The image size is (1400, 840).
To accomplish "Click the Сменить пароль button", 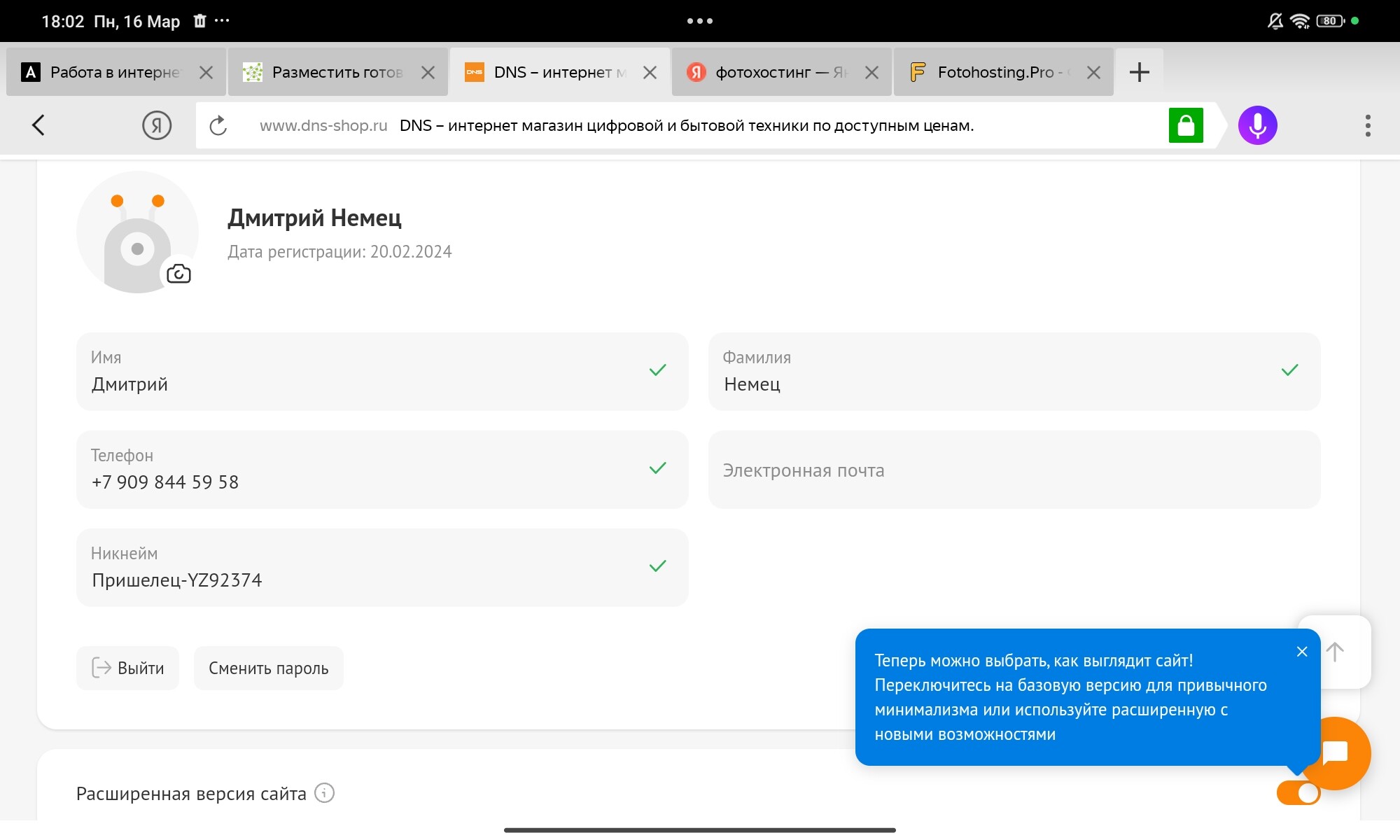I will (268, 668).
